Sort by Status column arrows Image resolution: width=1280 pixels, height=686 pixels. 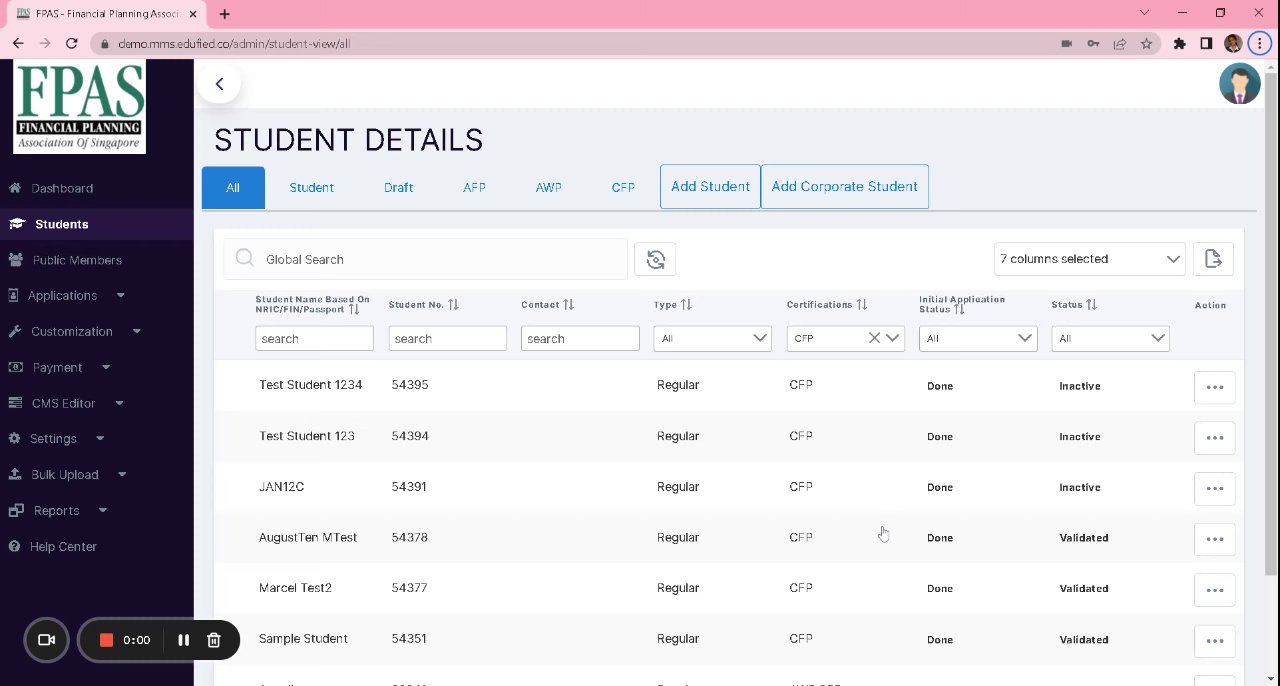pos(1092,305)
